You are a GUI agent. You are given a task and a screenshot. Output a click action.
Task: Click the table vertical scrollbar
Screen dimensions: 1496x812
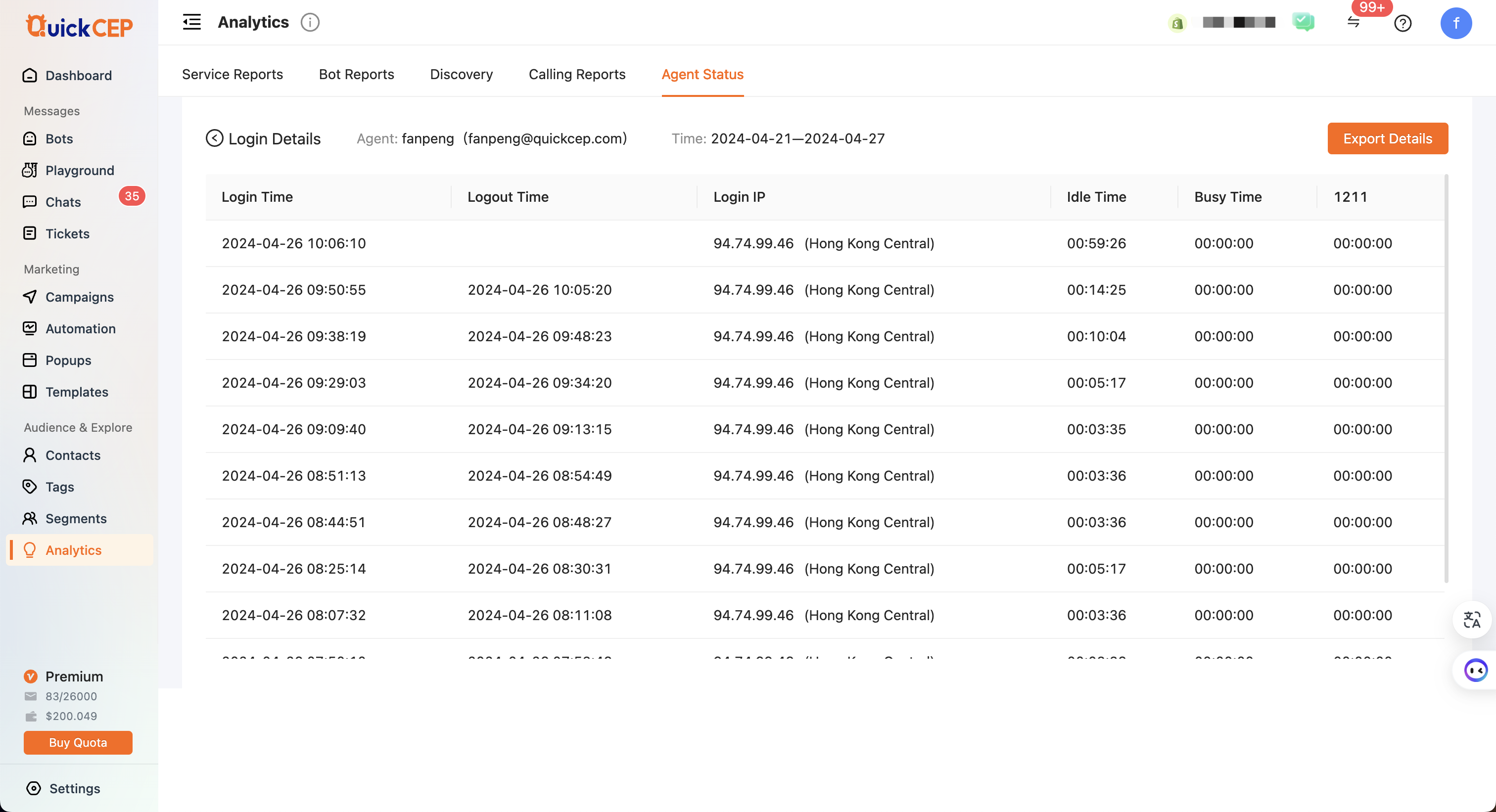[1446, 378]
